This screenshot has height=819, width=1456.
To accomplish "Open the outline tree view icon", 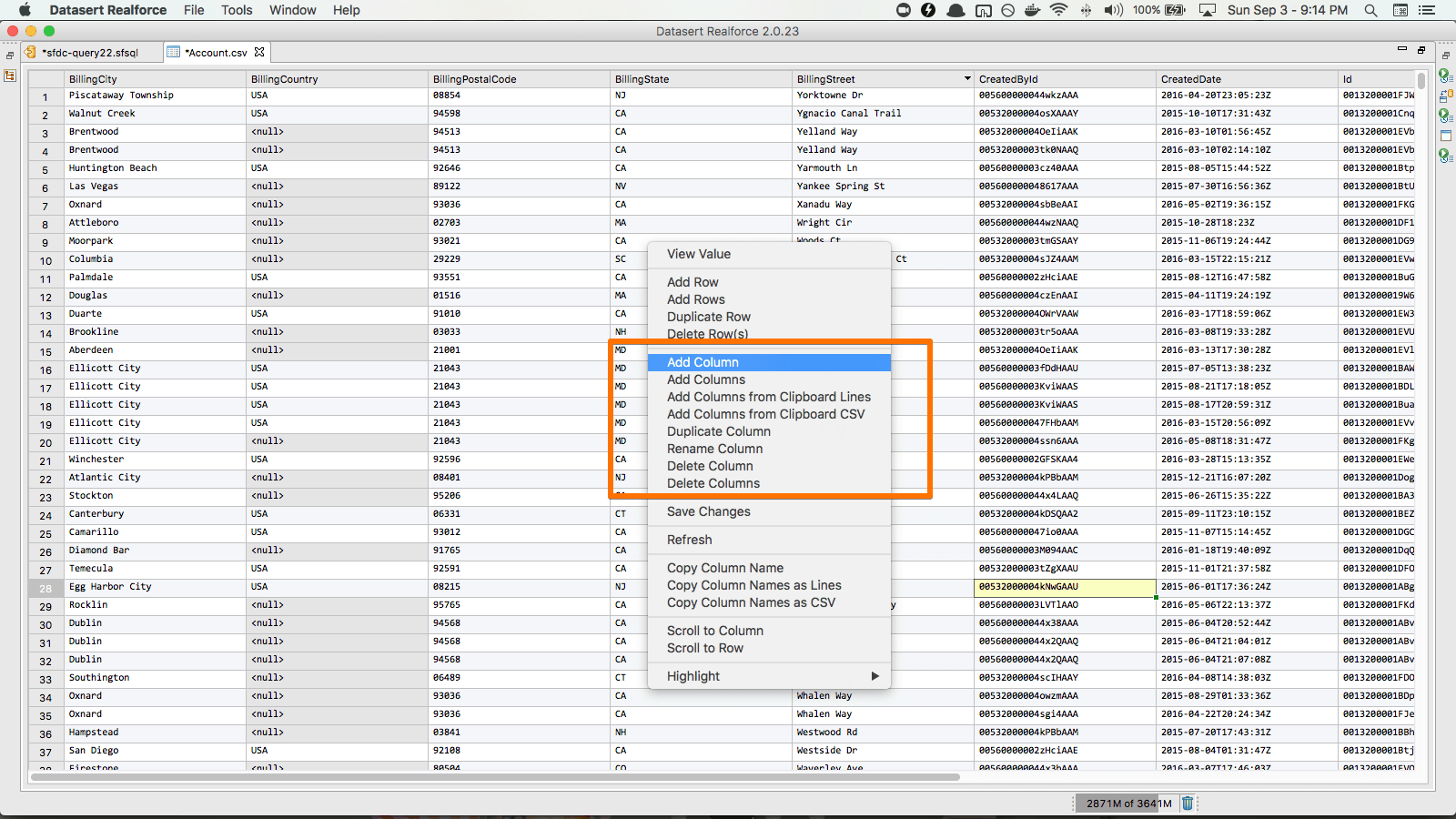I will (x=10, y=76).
